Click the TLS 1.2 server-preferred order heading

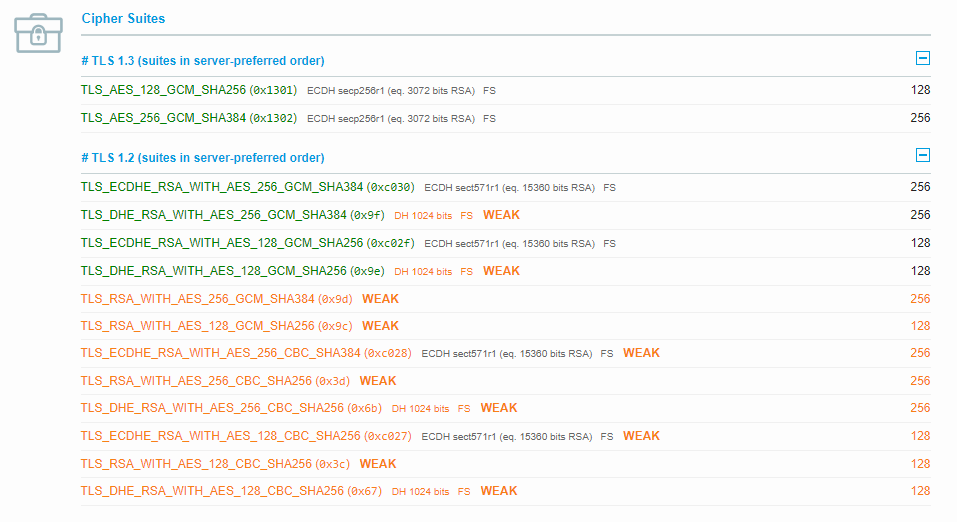click(203, 158)
